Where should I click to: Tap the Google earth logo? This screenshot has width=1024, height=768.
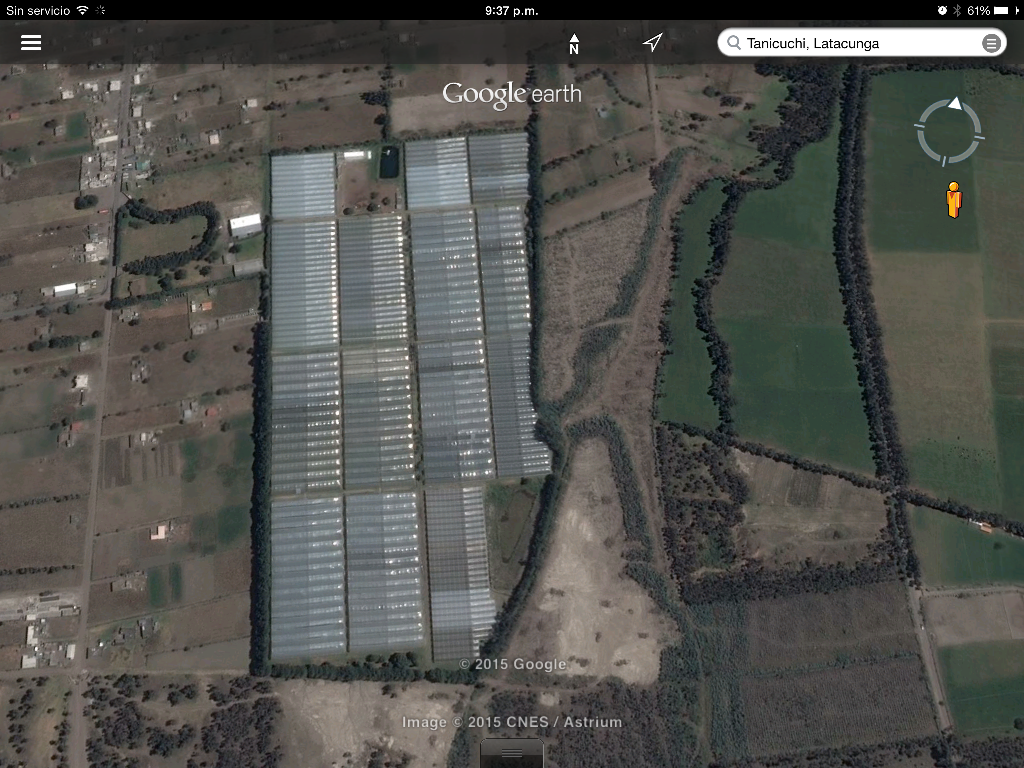tap(512, 95)
